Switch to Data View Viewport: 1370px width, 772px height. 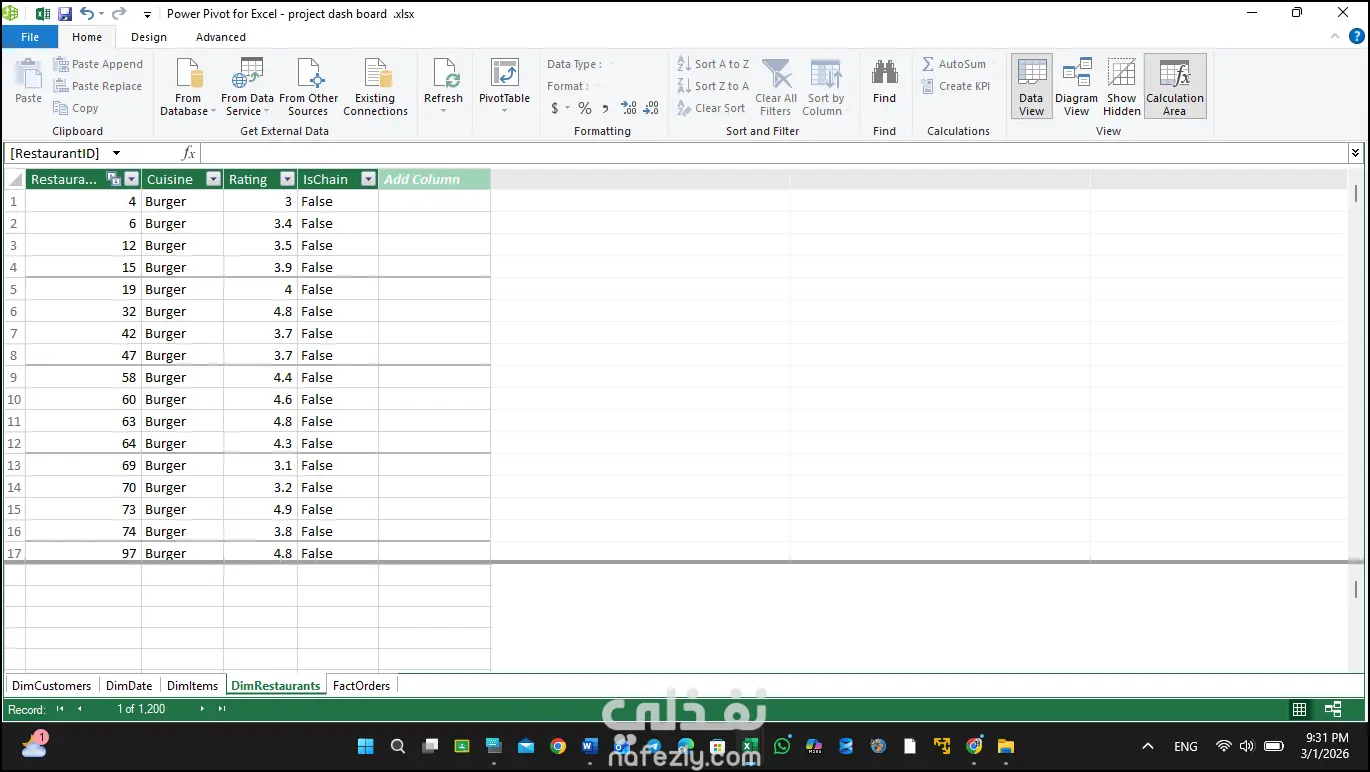(1031, 87)
